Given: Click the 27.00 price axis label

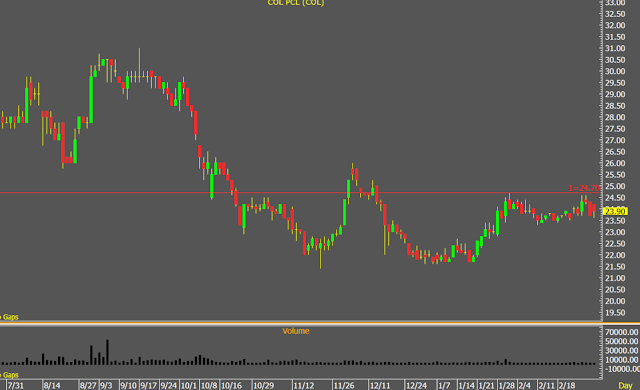Looking at the screenshot, I should tap(615, 140).
